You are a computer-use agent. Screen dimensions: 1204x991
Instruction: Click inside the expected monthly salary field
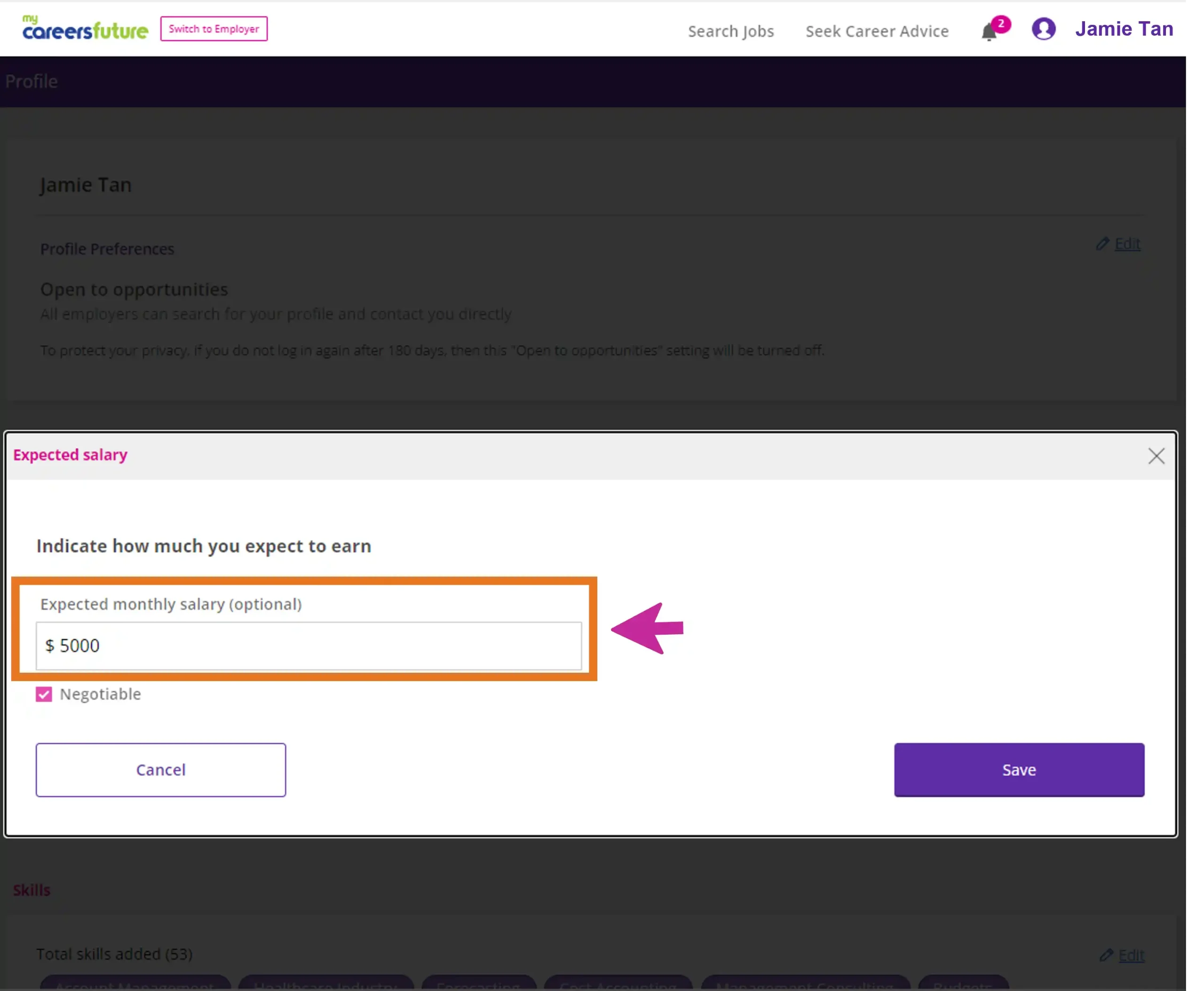(309, 645)
